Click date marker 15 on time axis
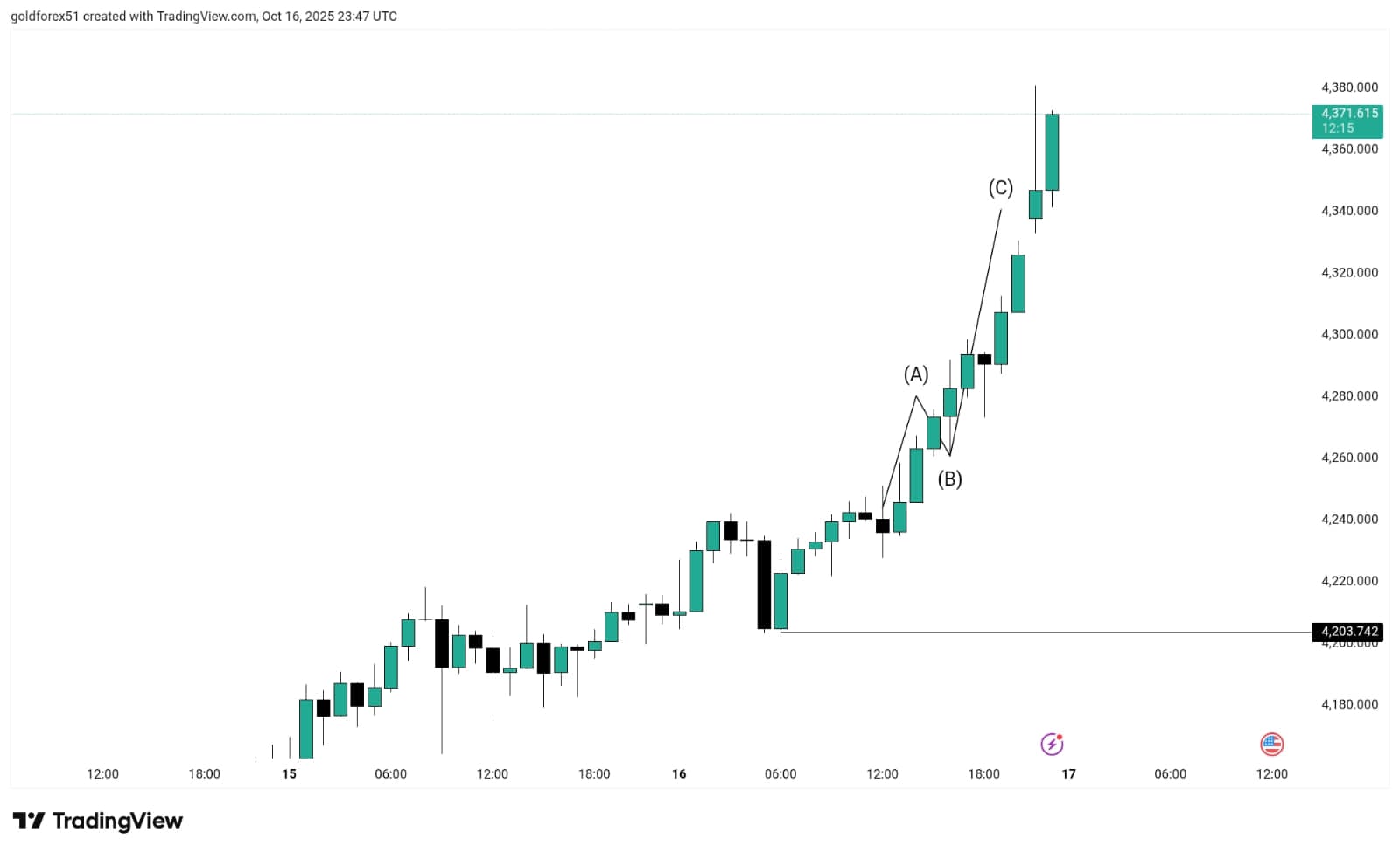Viewport: 1400px width, 853px height. click(290, 774)
